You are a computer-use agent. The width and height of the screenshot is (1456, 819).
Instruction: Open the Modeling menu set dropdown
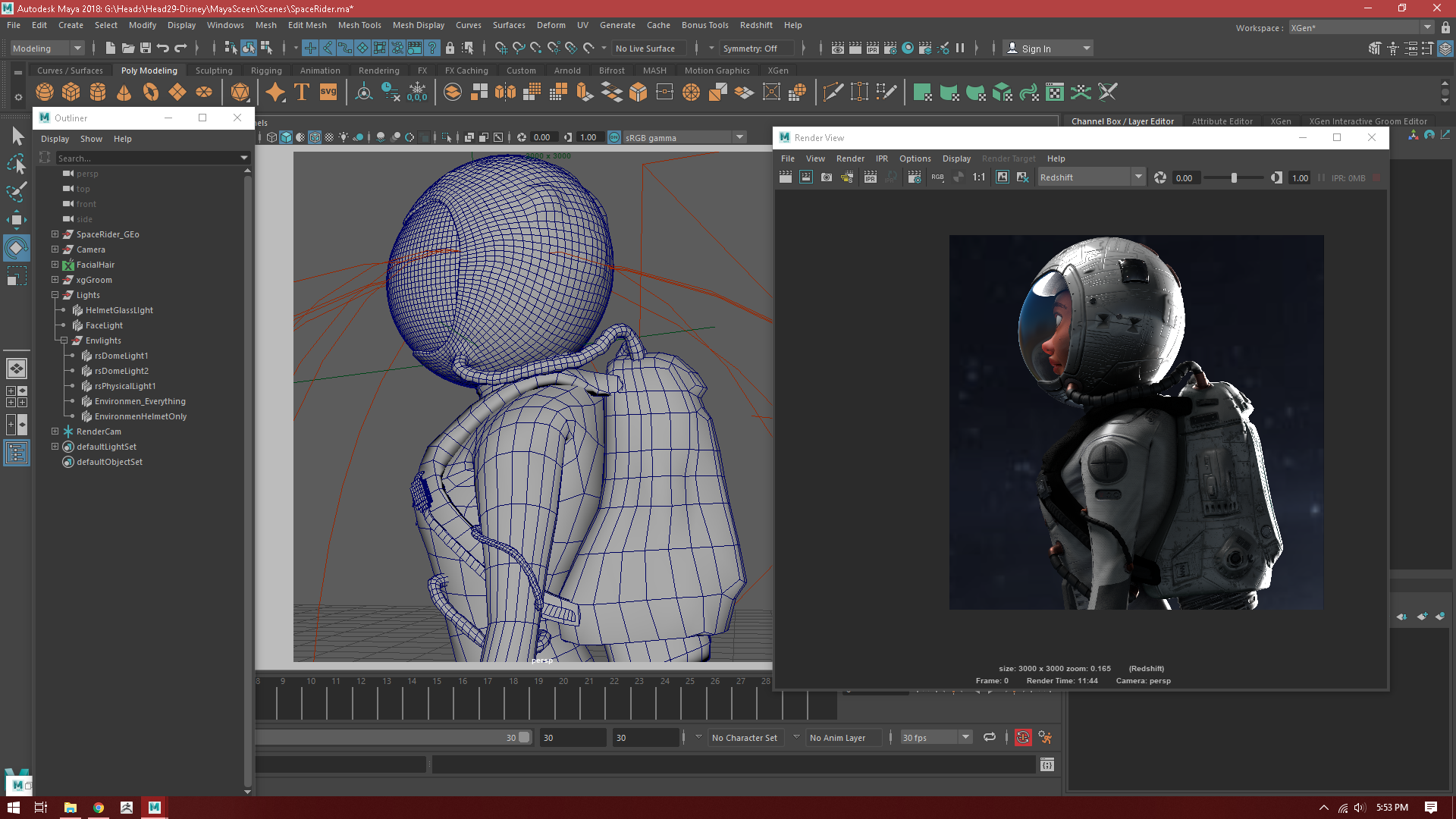pyautogui.click(x=47, y=49)
